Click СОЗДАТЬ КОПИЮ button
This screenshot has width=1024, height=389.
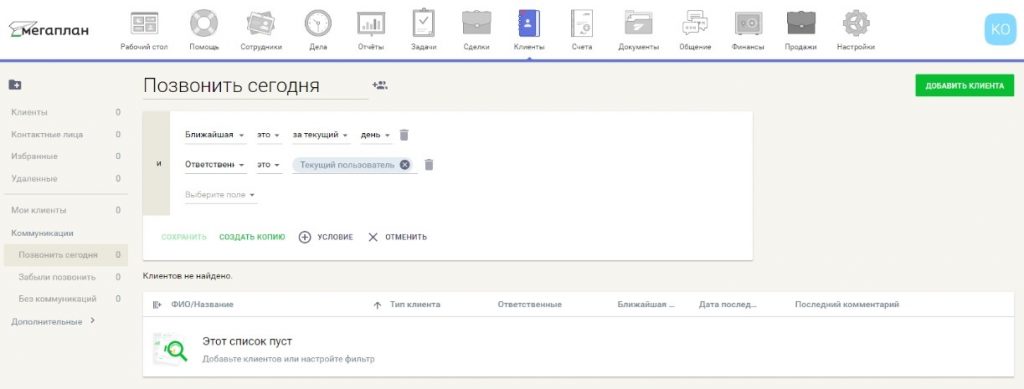click(x=252, y=237)
